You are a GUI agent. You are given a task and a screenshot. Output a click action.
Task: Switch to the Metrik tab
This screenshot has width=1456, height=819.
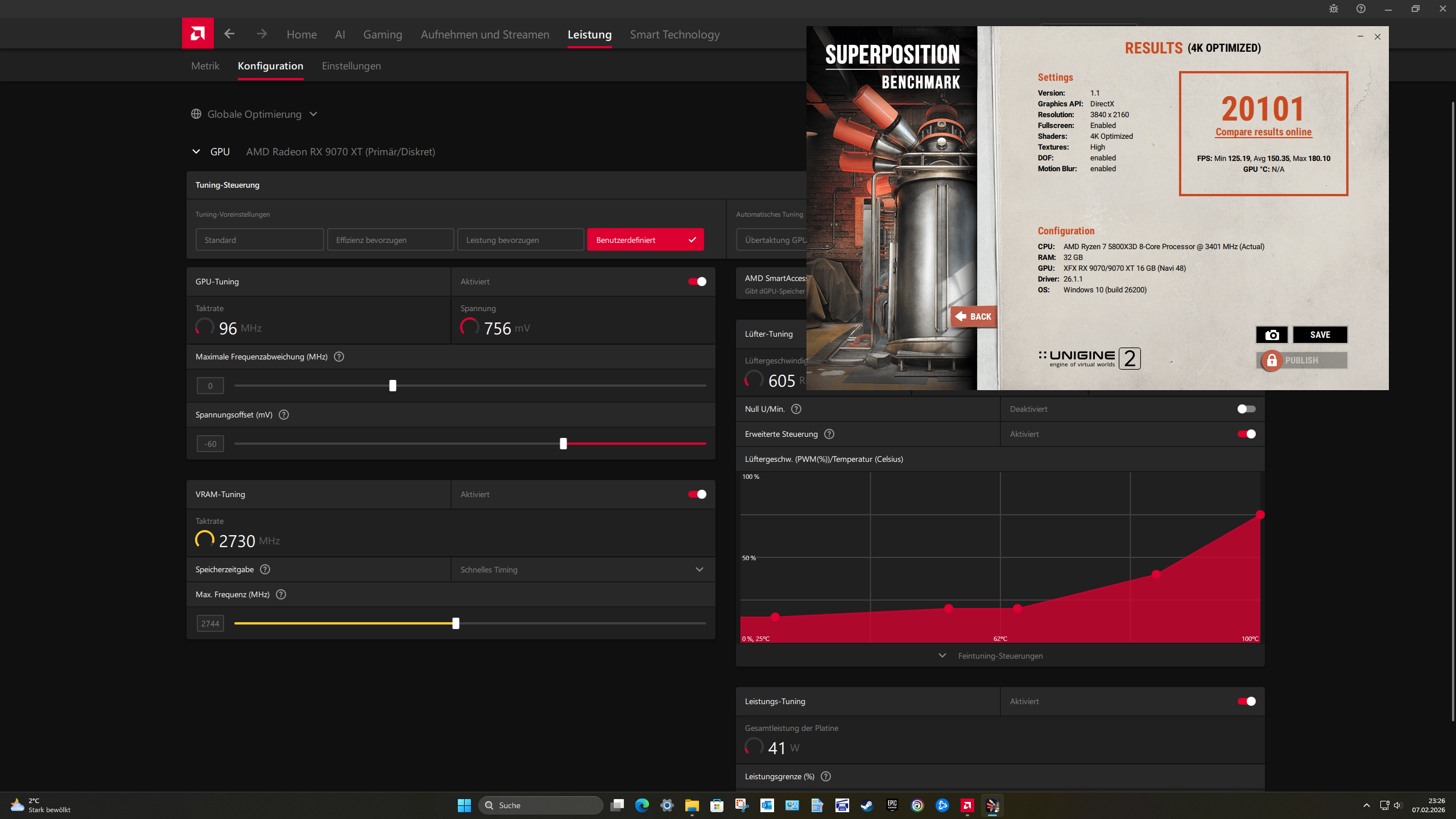pos(205,65)
